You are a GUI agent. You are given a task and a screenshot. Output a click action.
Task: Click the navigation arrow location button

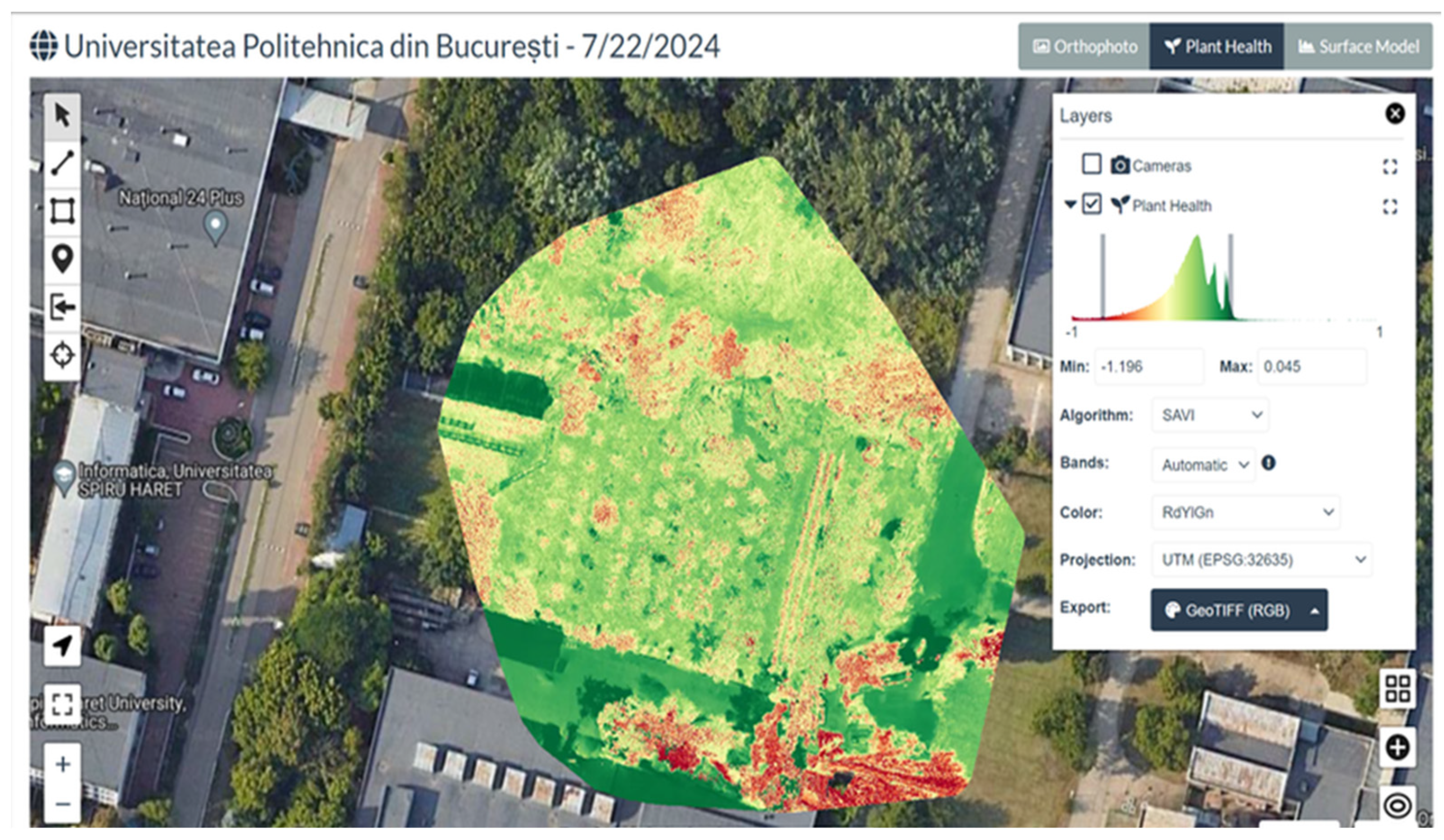point(63,646)
